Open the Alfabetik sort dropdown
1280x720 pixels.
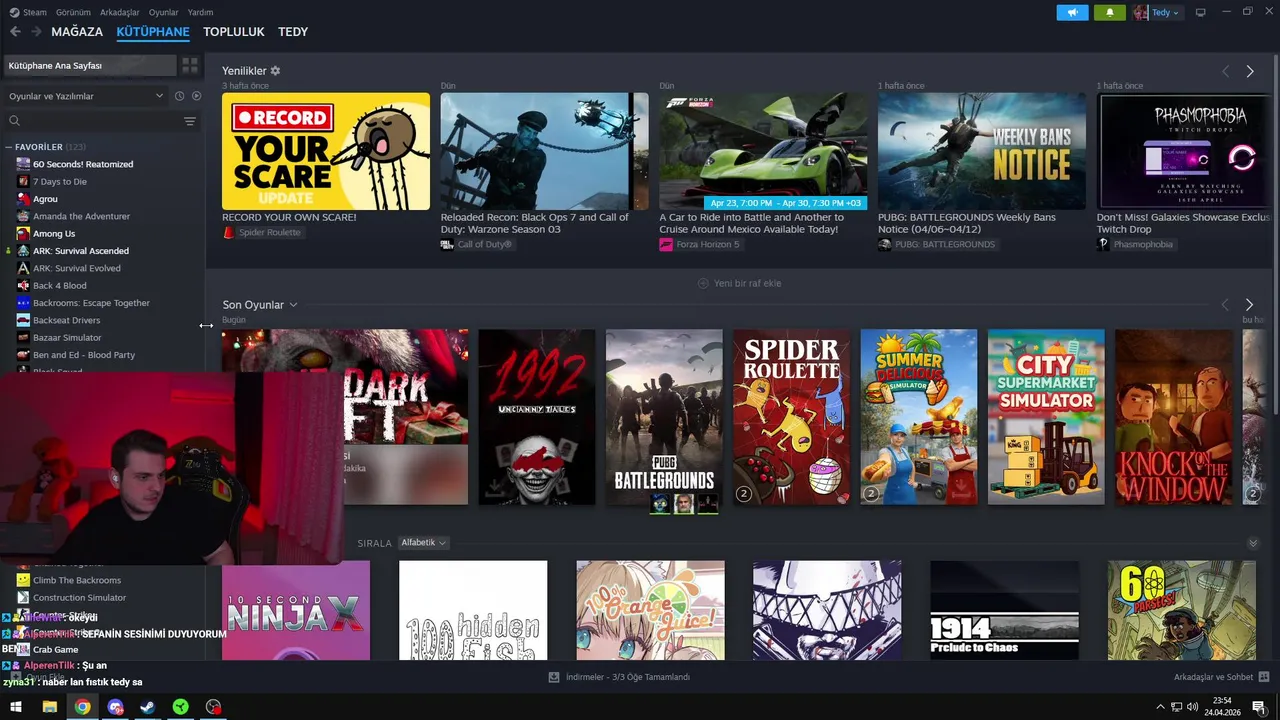[x=423, y=543]
